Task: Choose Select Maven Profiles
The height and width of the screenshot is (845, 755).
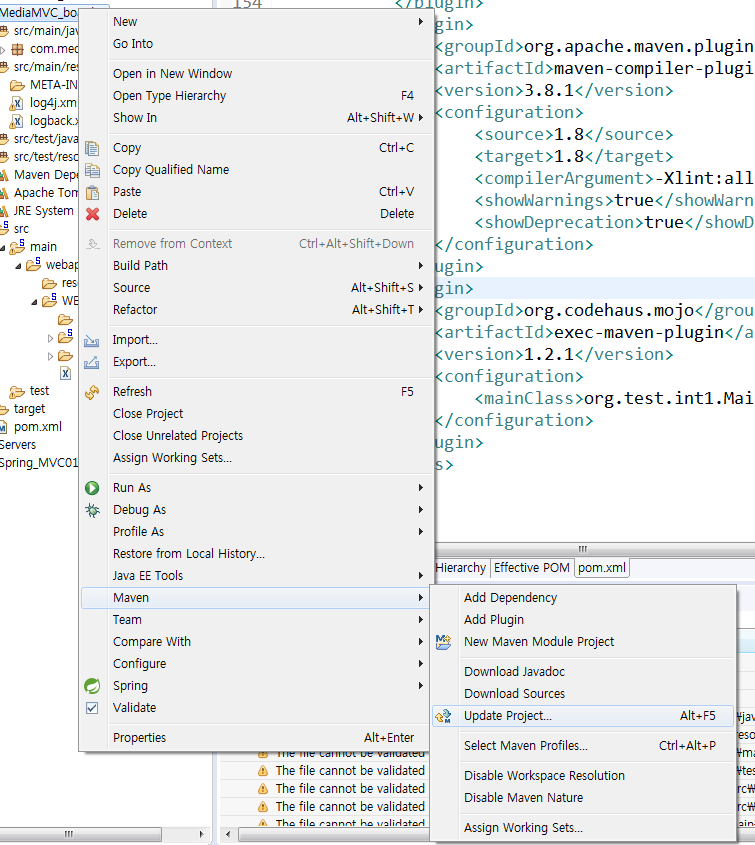Action: [x=583, y=746]
